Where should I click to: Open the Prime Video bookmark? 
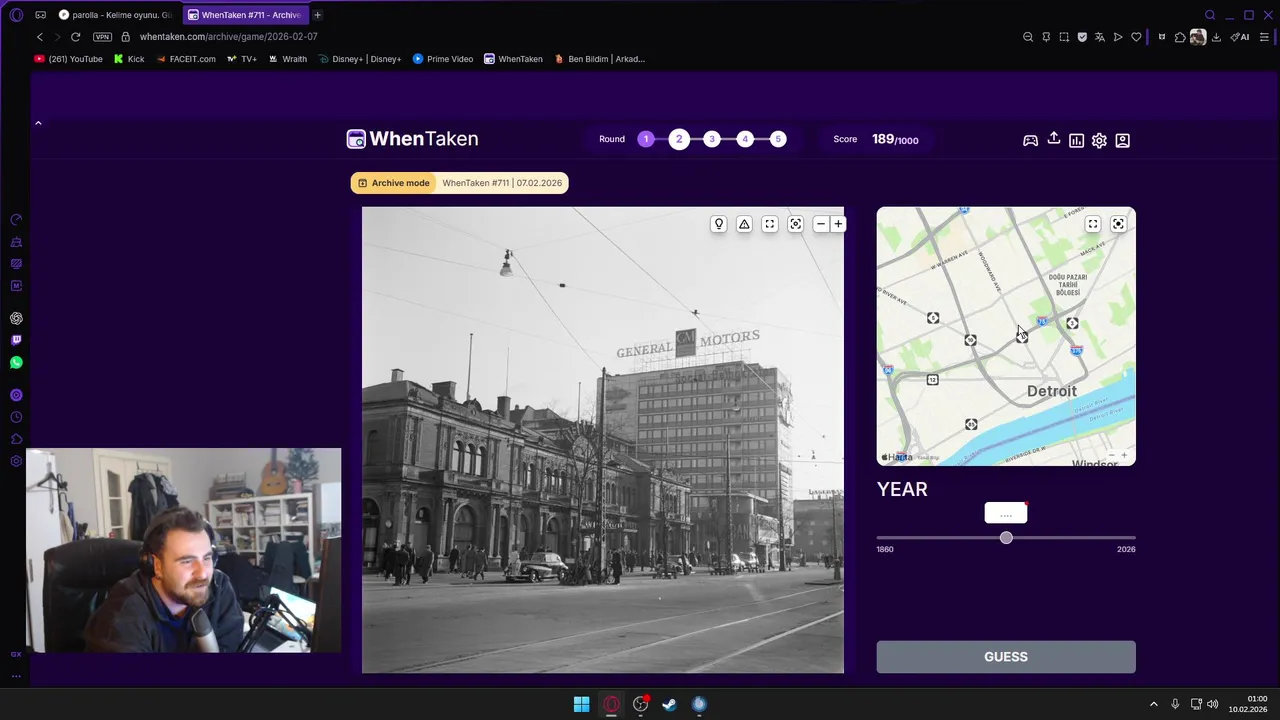[443, 59]
